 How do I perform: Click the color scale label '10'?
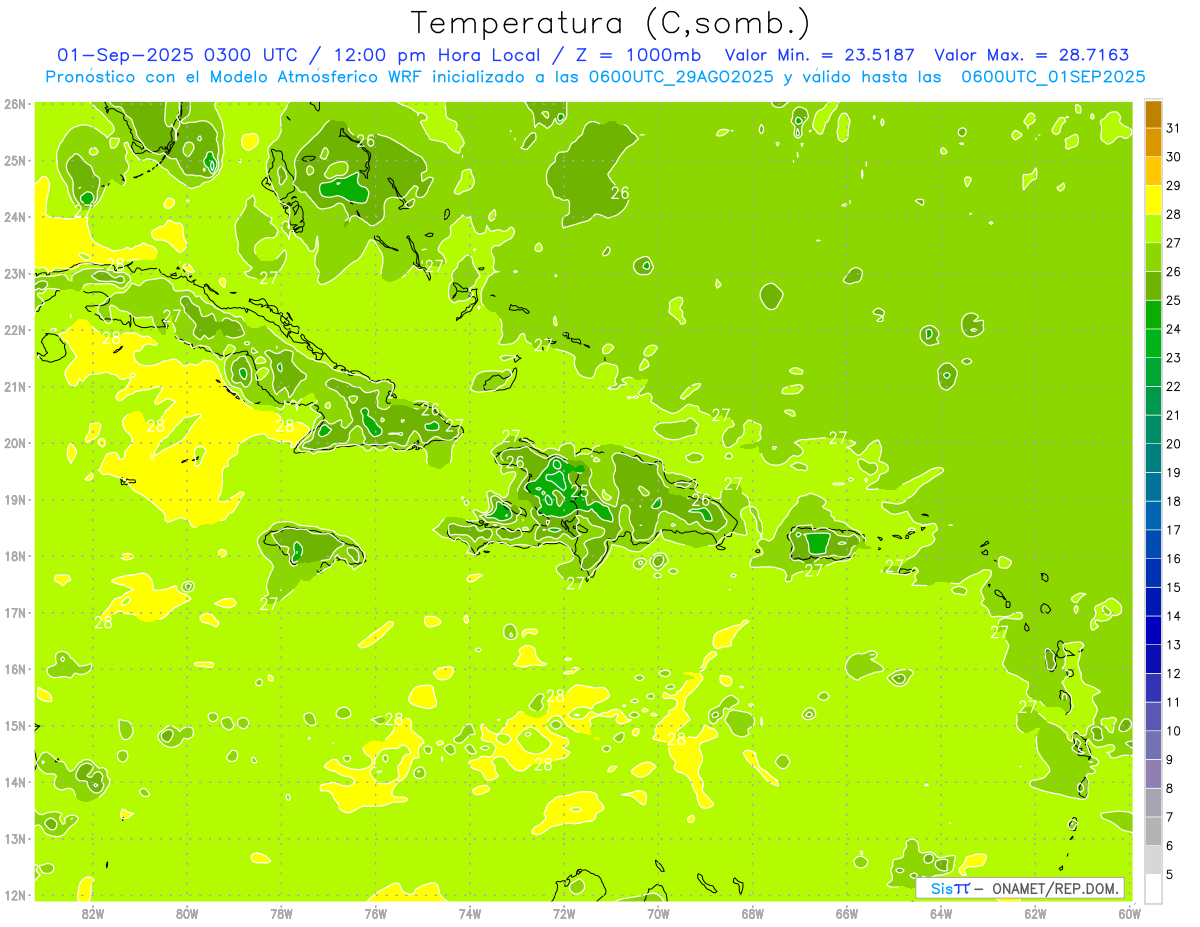1173,731
